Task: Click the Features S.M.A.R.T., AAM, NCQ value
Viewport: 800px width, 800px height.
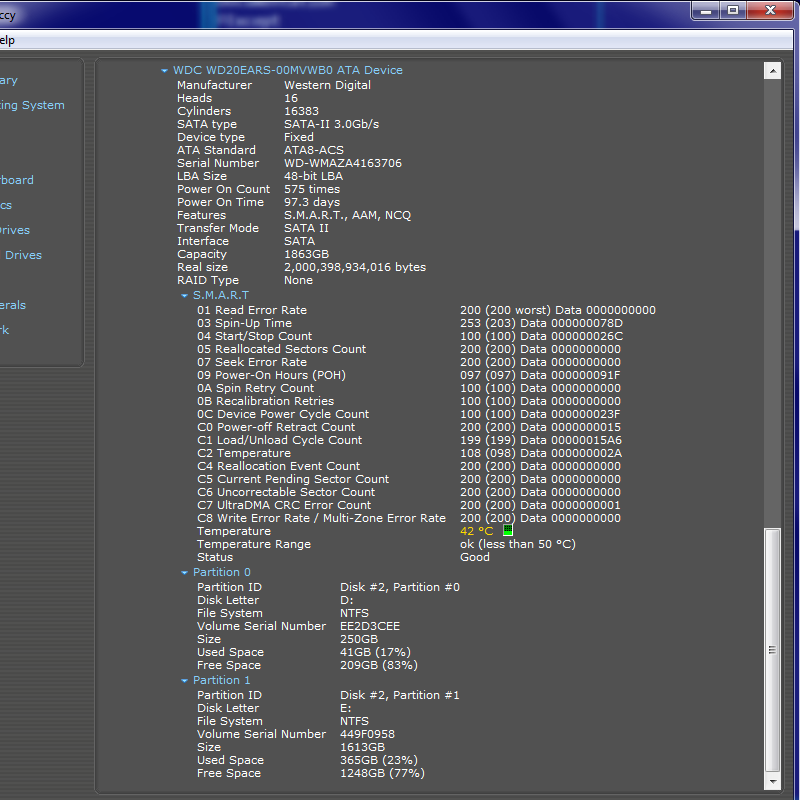Action: pos(347,215)
